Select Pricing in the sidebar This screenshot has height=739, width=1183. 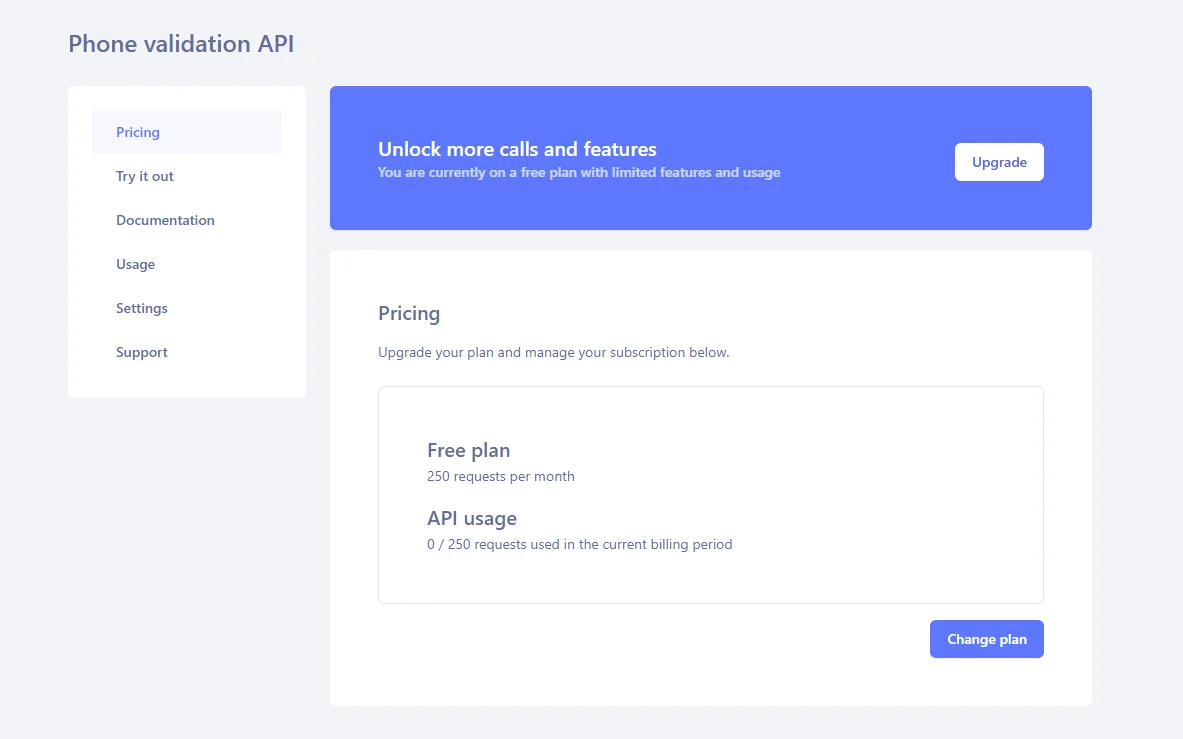pyautogui.click(x=137, y=131)
